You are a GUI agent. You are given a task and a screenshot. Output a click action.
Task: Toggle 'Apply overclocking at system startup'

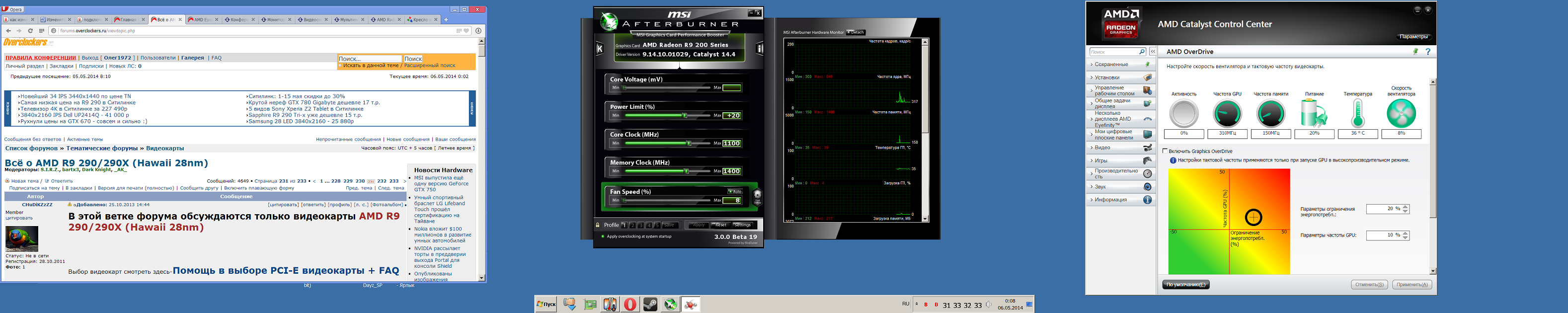point(603,236)
